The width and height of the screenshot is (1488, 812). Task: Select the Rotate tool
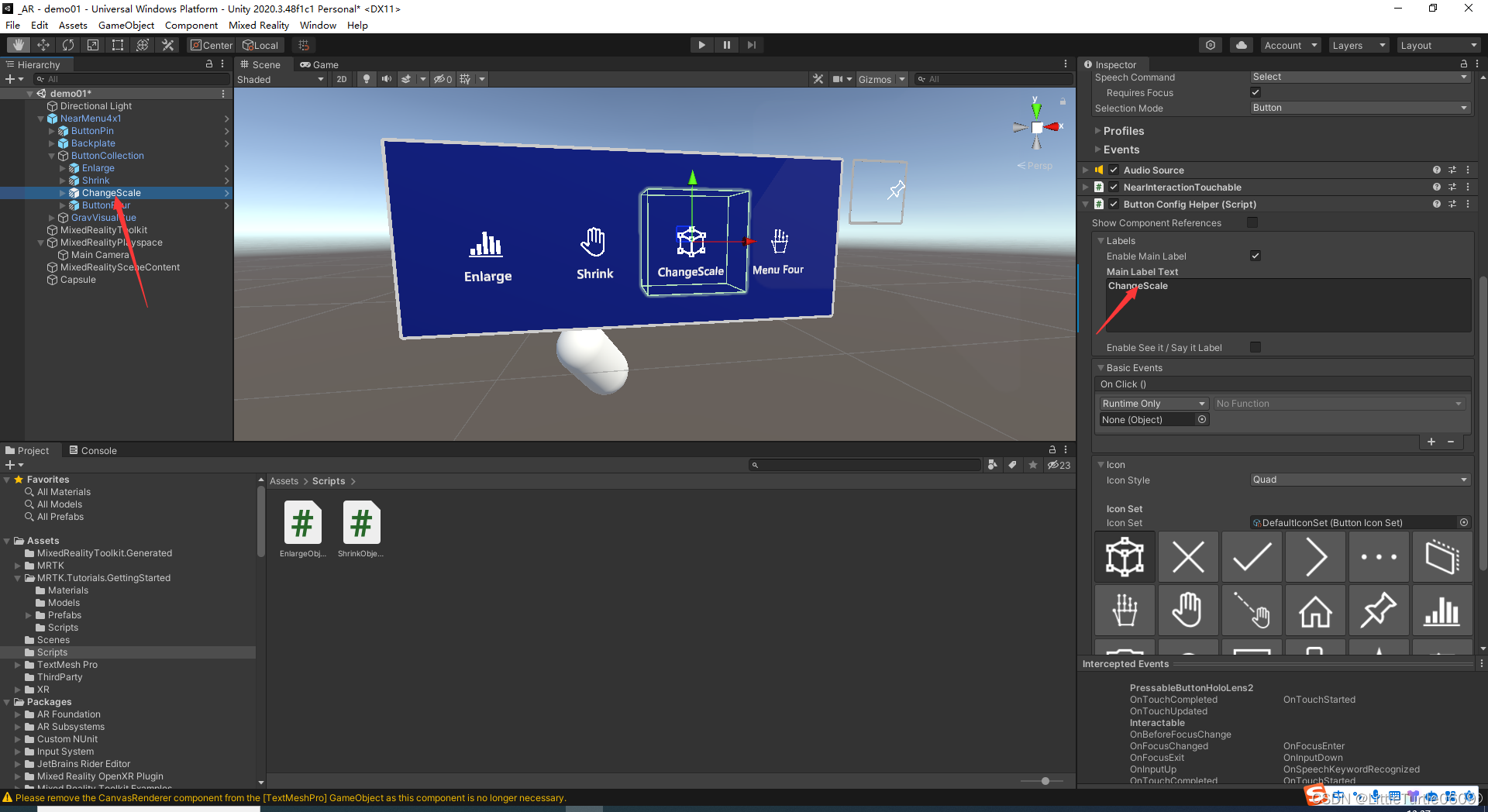click(x=68, y=45)
